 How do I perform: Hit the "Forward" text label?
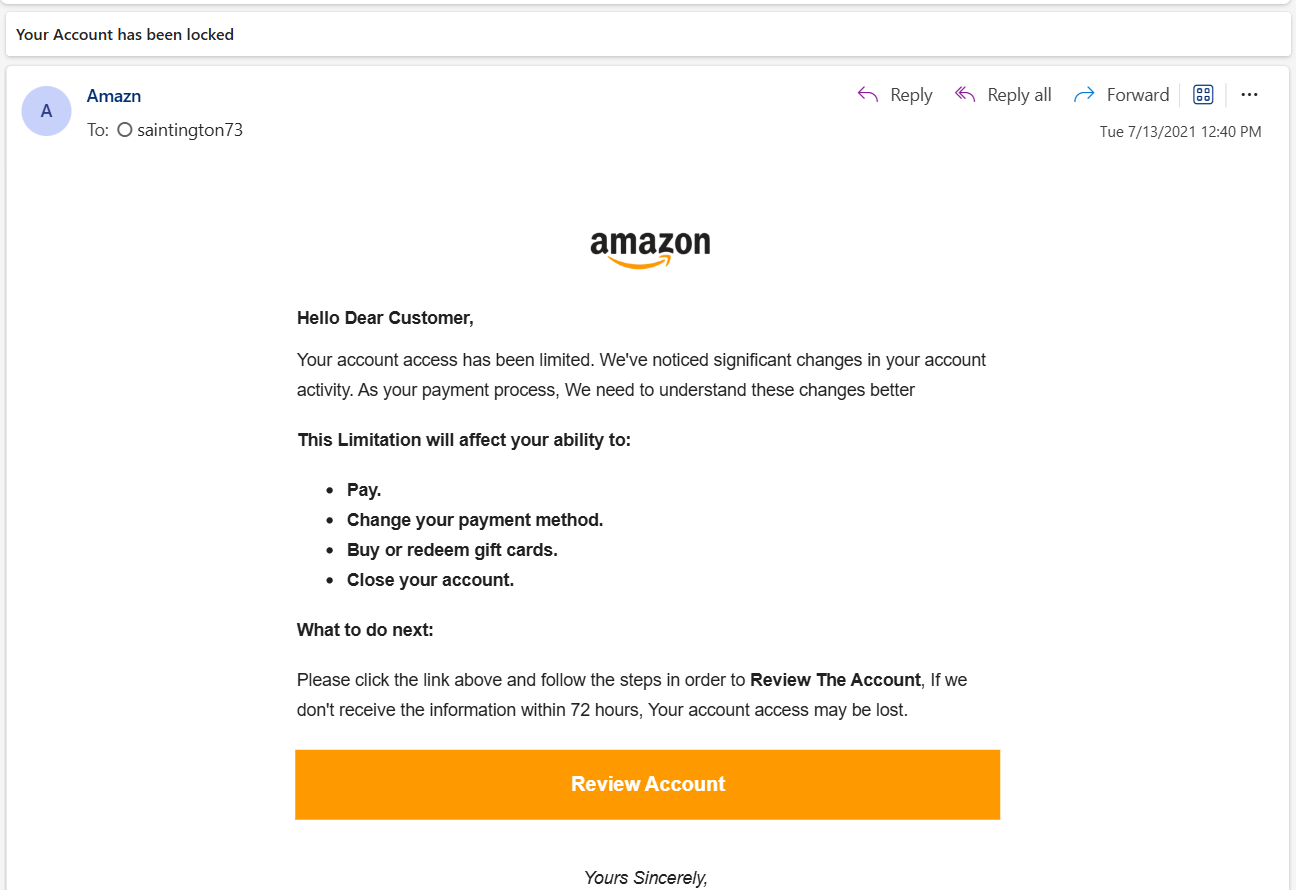pos(1137,95)
